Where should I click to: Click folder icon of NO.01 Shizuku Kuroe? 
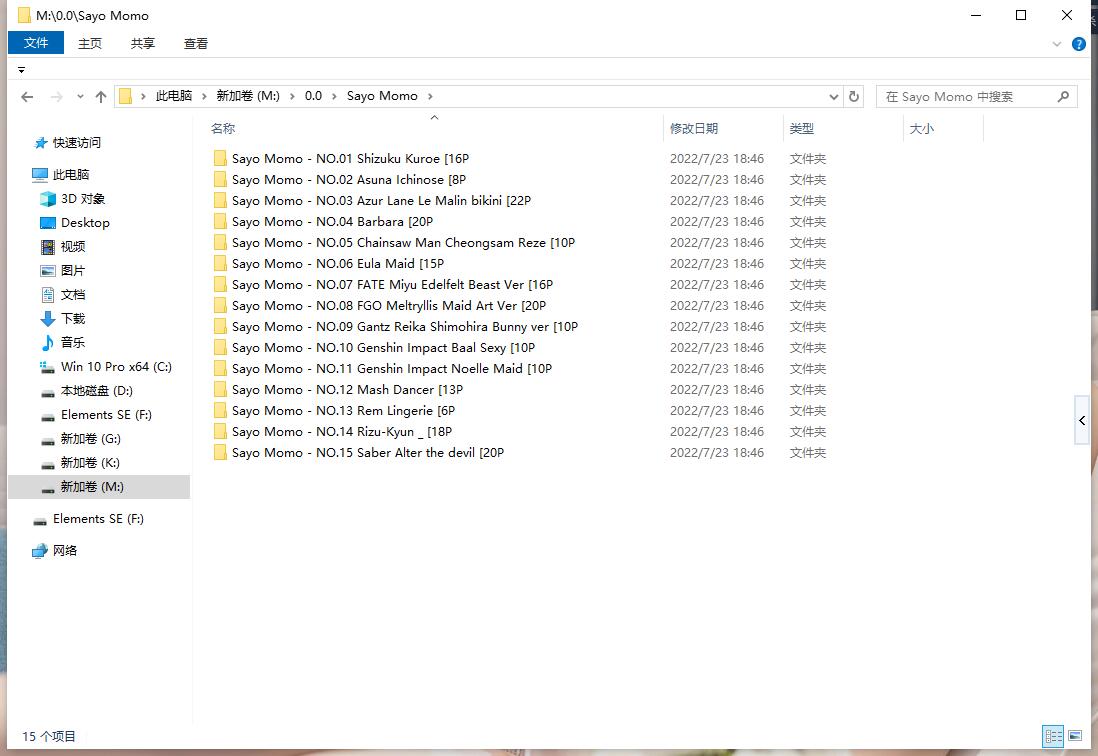[220, 158]
